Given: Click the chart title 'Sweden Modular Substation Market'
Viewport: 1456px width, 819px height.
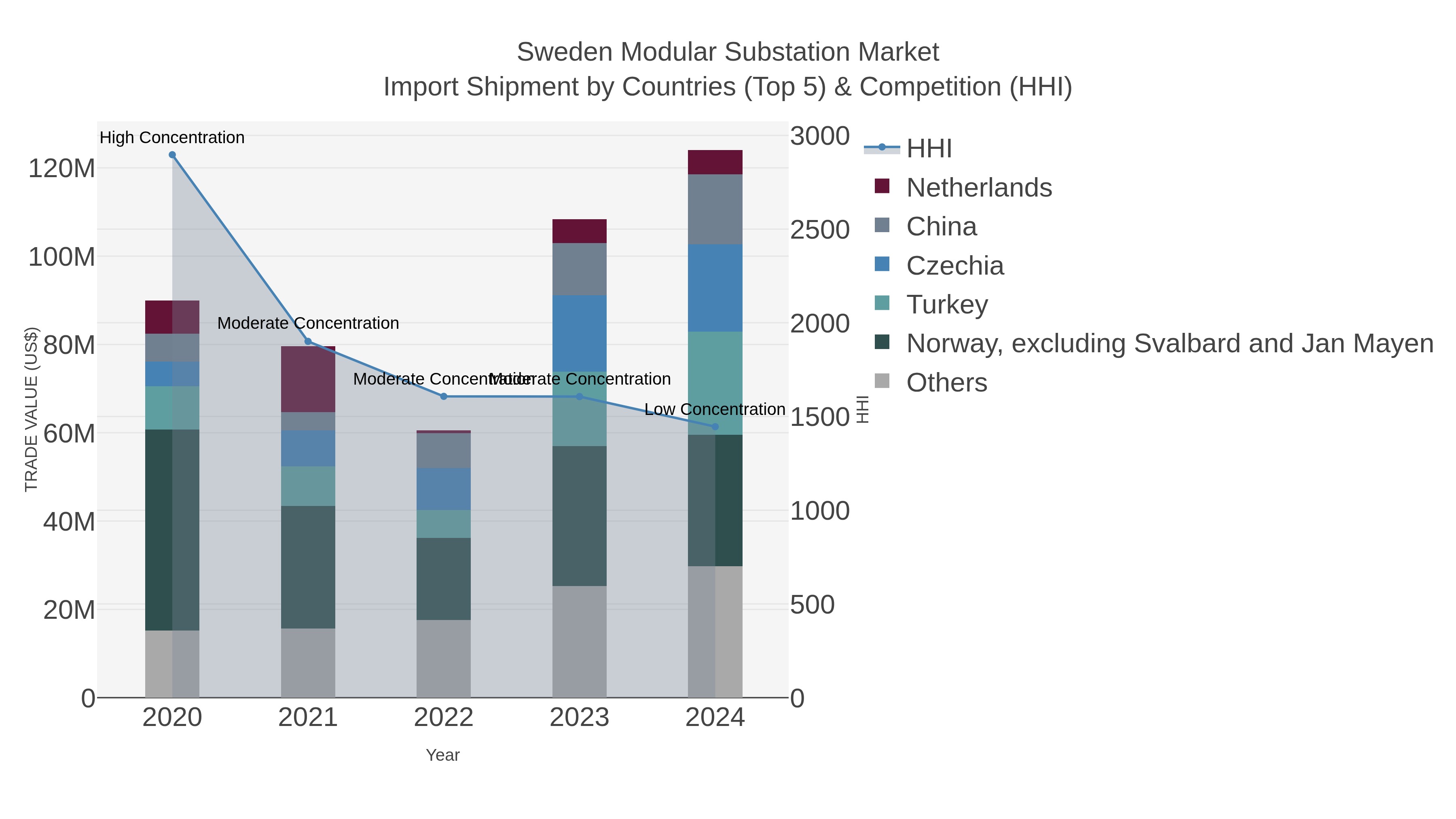Looking at the screenshot, I should (728, 52).
